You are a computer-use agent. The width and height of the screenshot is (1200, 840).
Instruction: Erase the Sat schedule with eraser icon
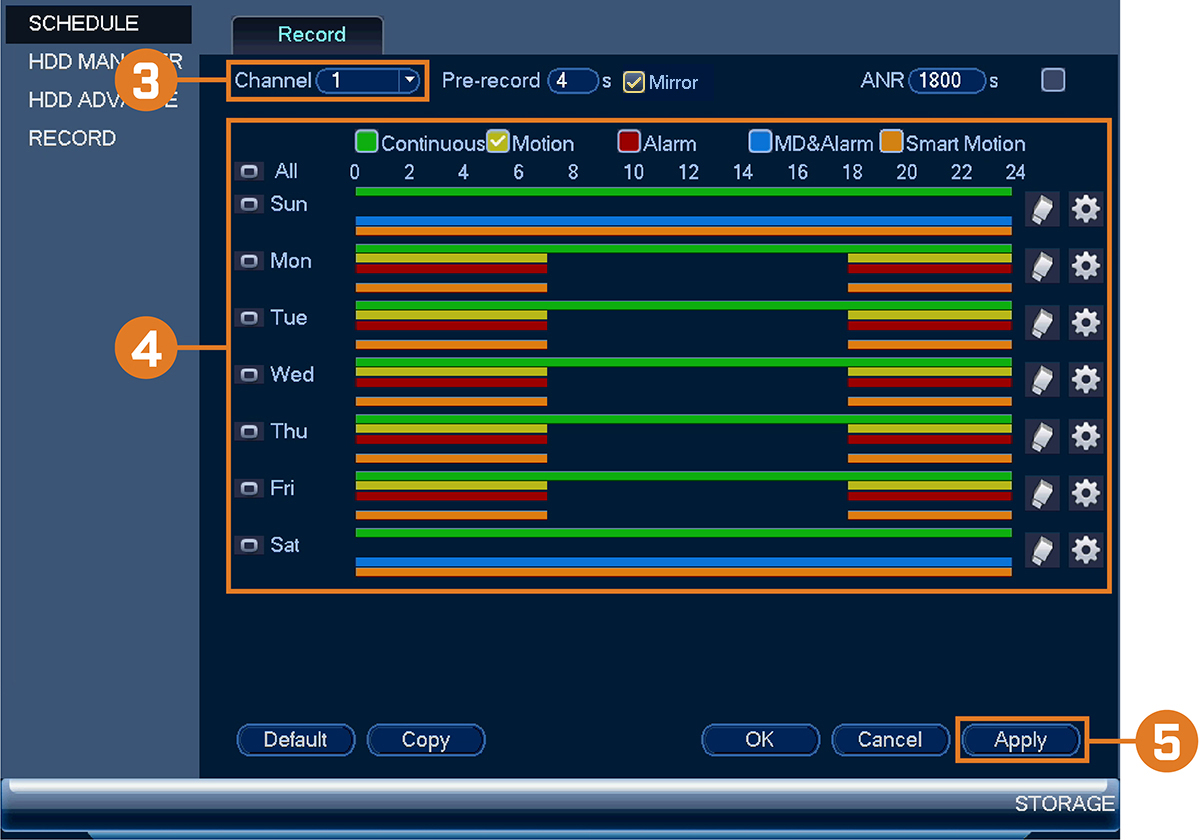tap(1041, 551)
